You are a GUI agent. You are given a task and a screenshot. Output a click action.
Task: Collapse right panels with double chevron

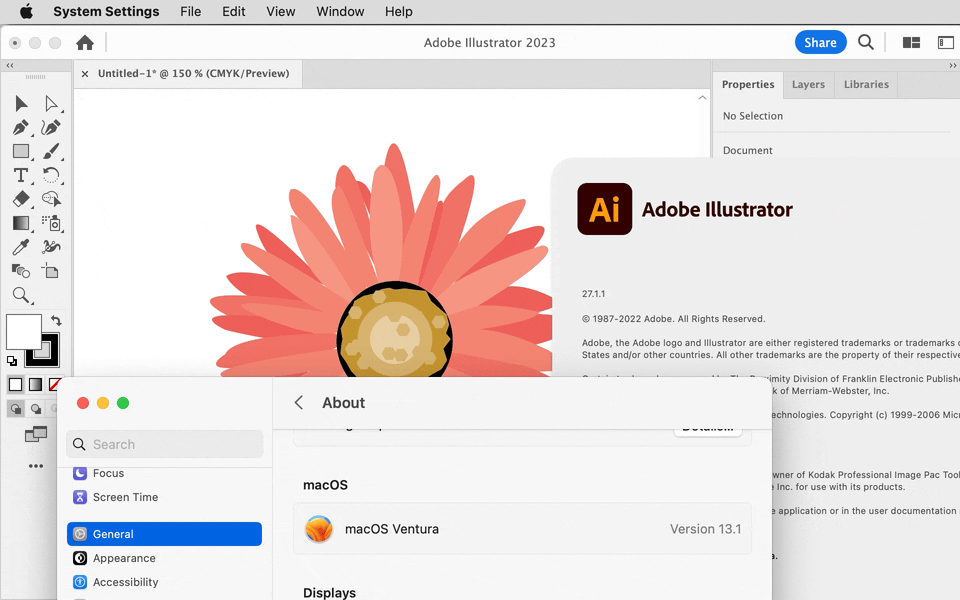tap(953, 66)
